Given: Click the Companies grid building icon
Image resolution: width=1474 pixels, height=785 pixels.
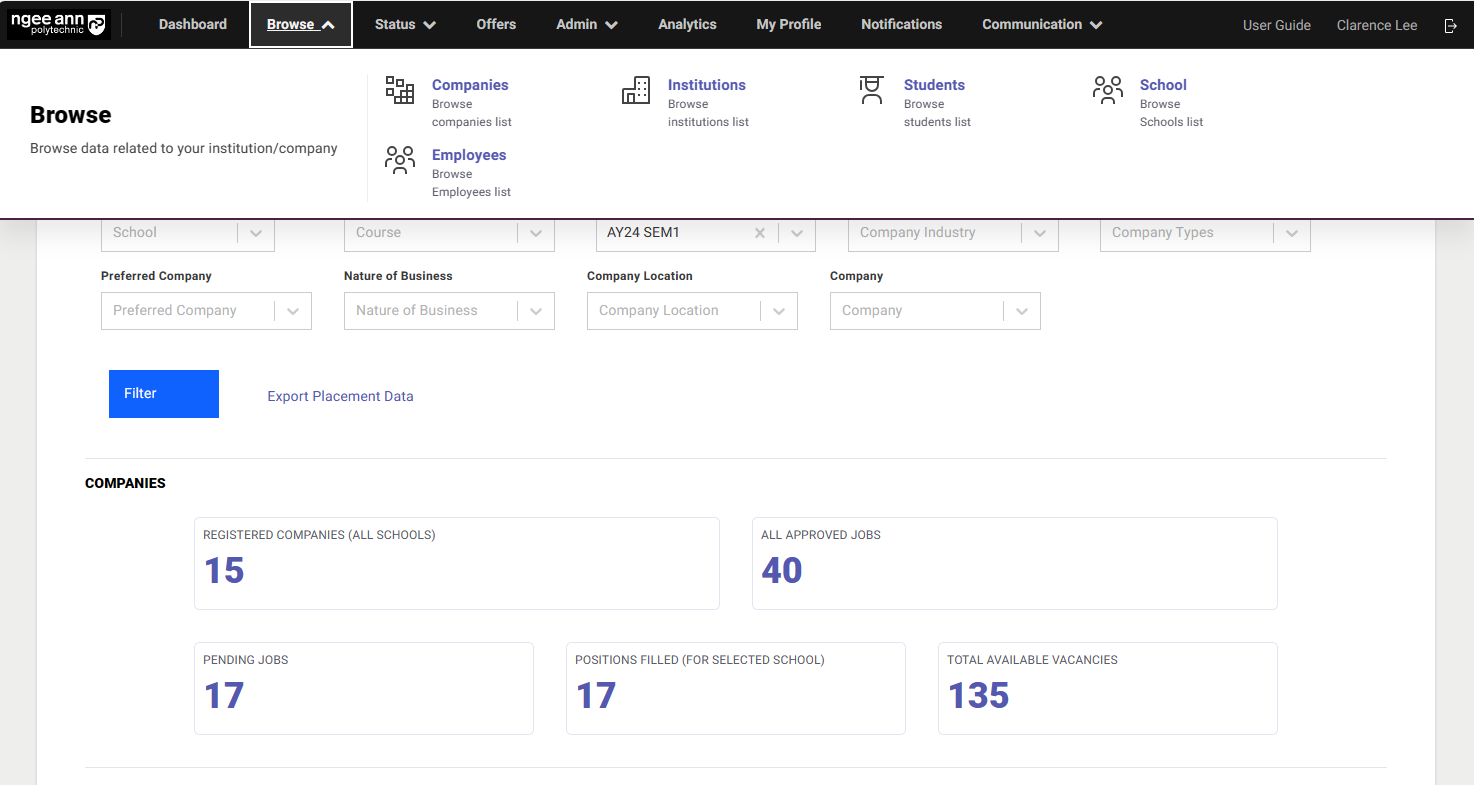Looking at the screenshot, I should [x=400, y=90].
